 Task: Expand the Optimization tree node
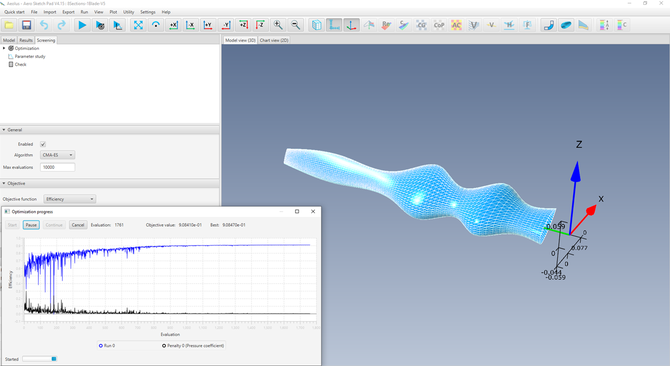tap(4, 48)
